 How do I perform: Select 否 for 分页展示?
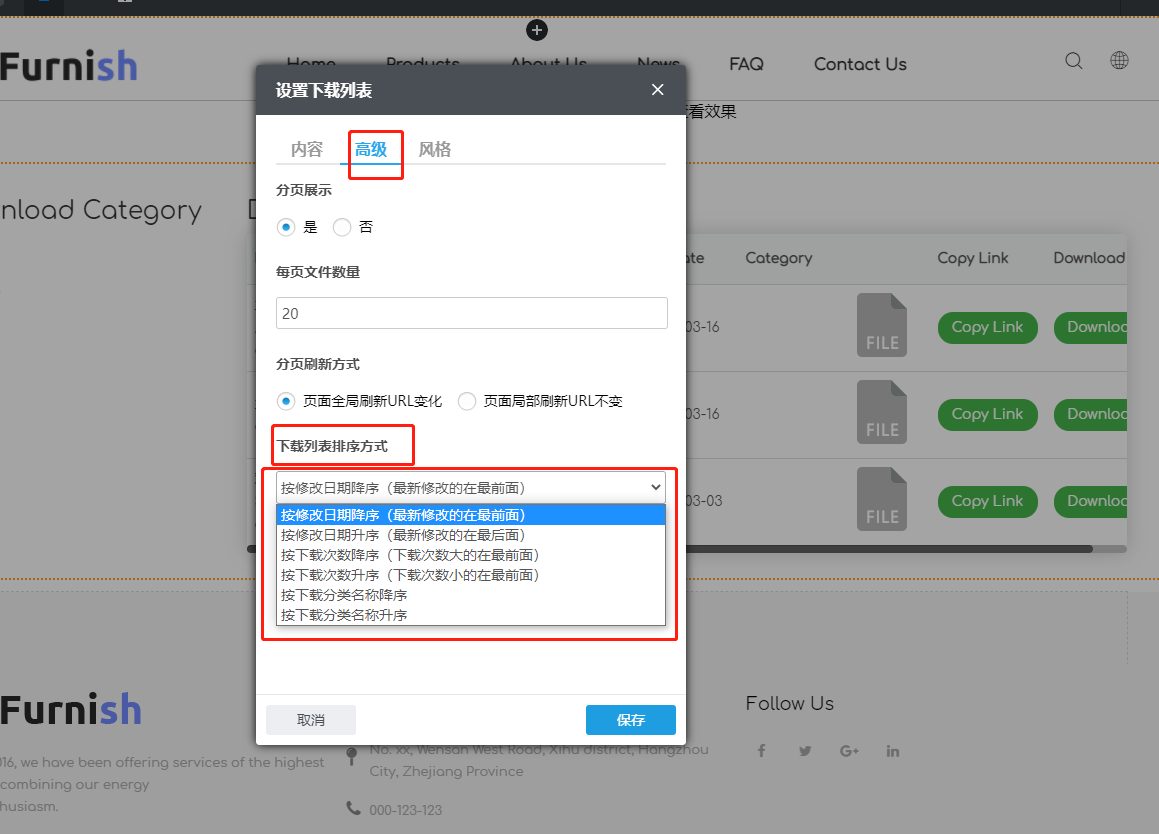coord(341,227)
